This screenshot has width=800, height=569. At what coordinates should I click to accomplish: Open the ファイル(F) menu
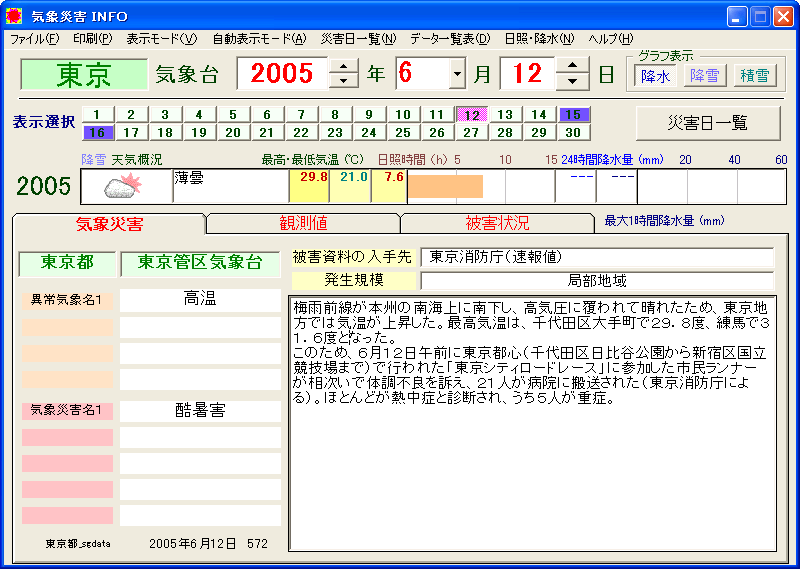click(x=34, y=39)
